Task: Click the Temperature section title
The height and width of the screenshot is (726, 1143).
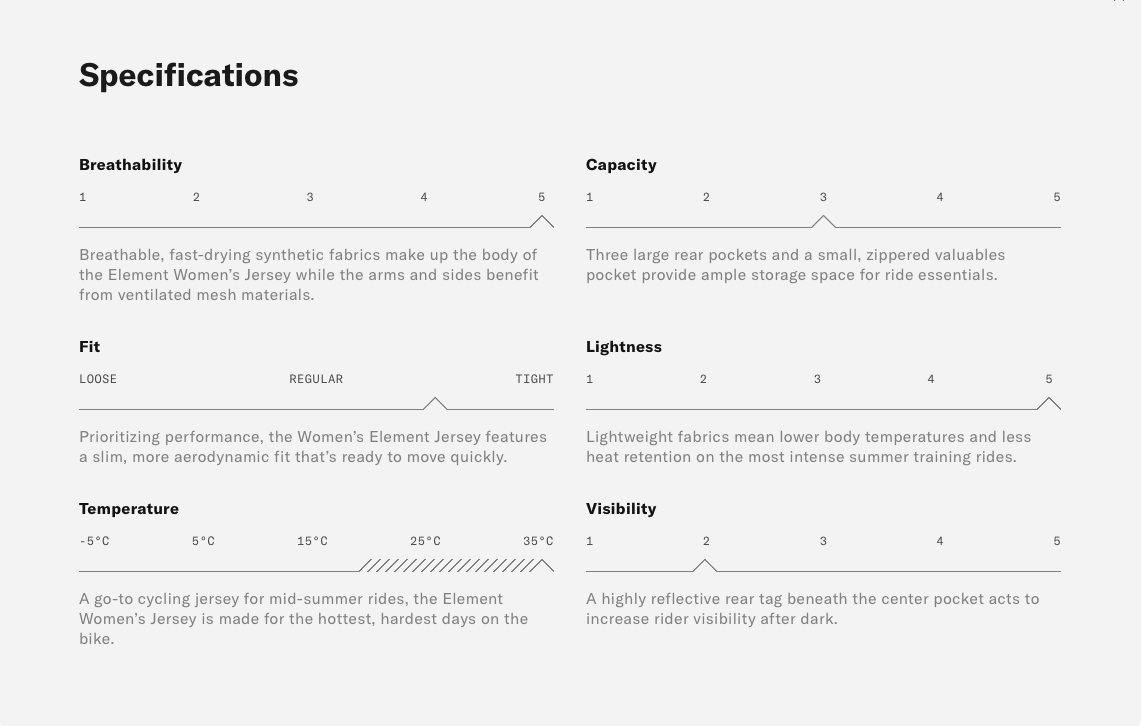Action: click(x=129, y=508)
